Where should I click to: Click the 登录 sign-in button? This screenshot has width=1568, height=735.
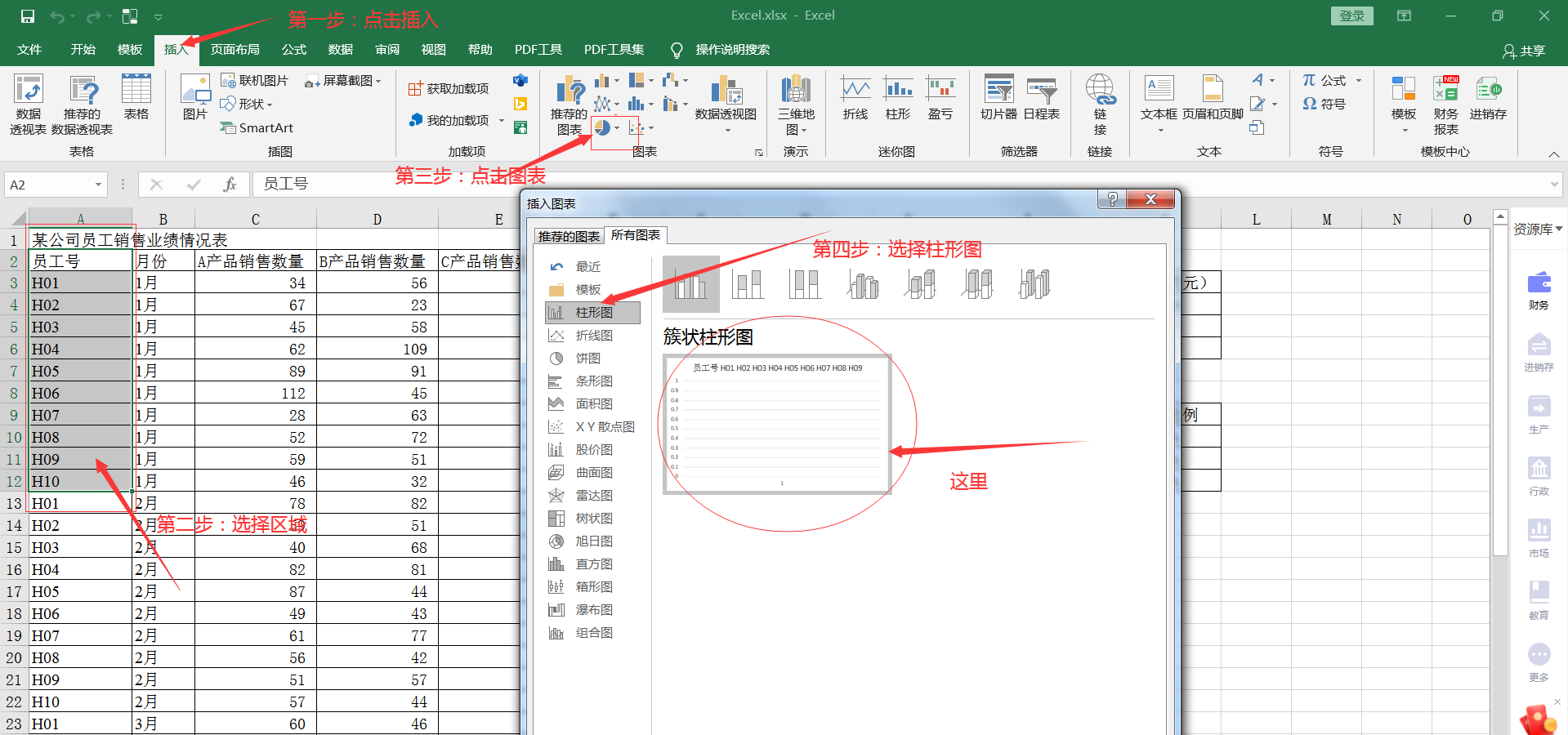[1351, 15]
